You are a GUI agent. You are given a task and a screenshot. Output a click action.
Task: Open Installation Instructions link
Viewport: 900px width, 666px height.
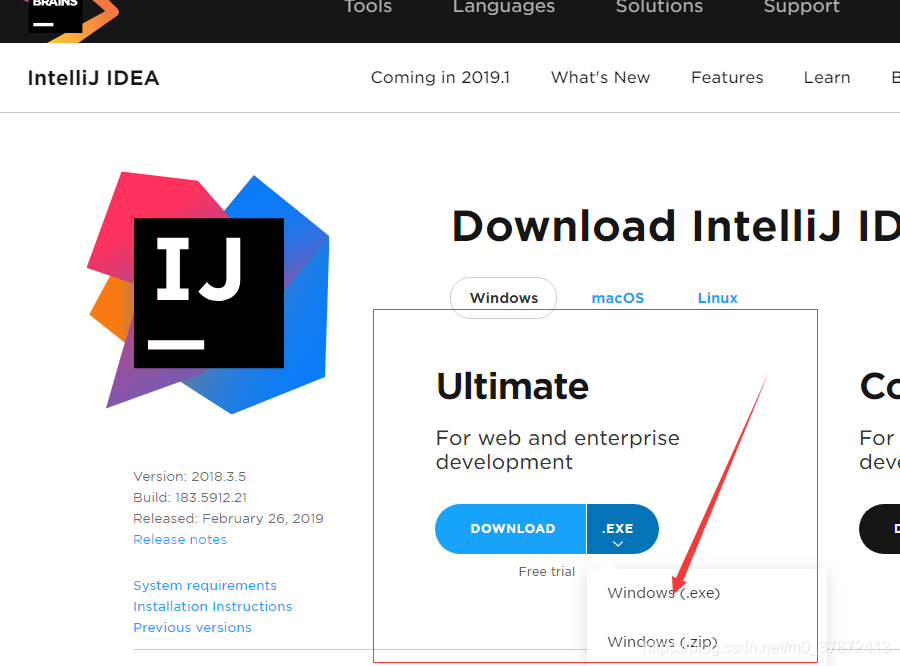coord(212,606)
